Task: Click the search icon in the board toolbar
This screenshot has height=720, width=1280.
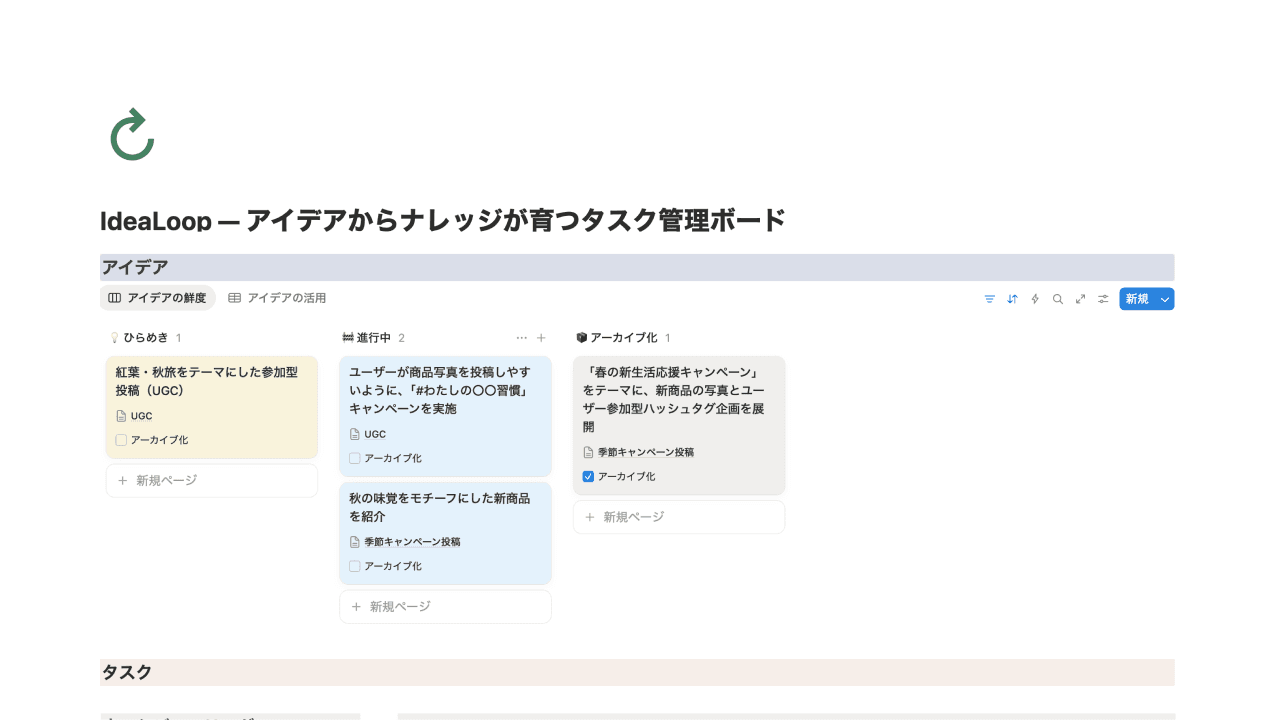Action: [x=1057, y=299]
